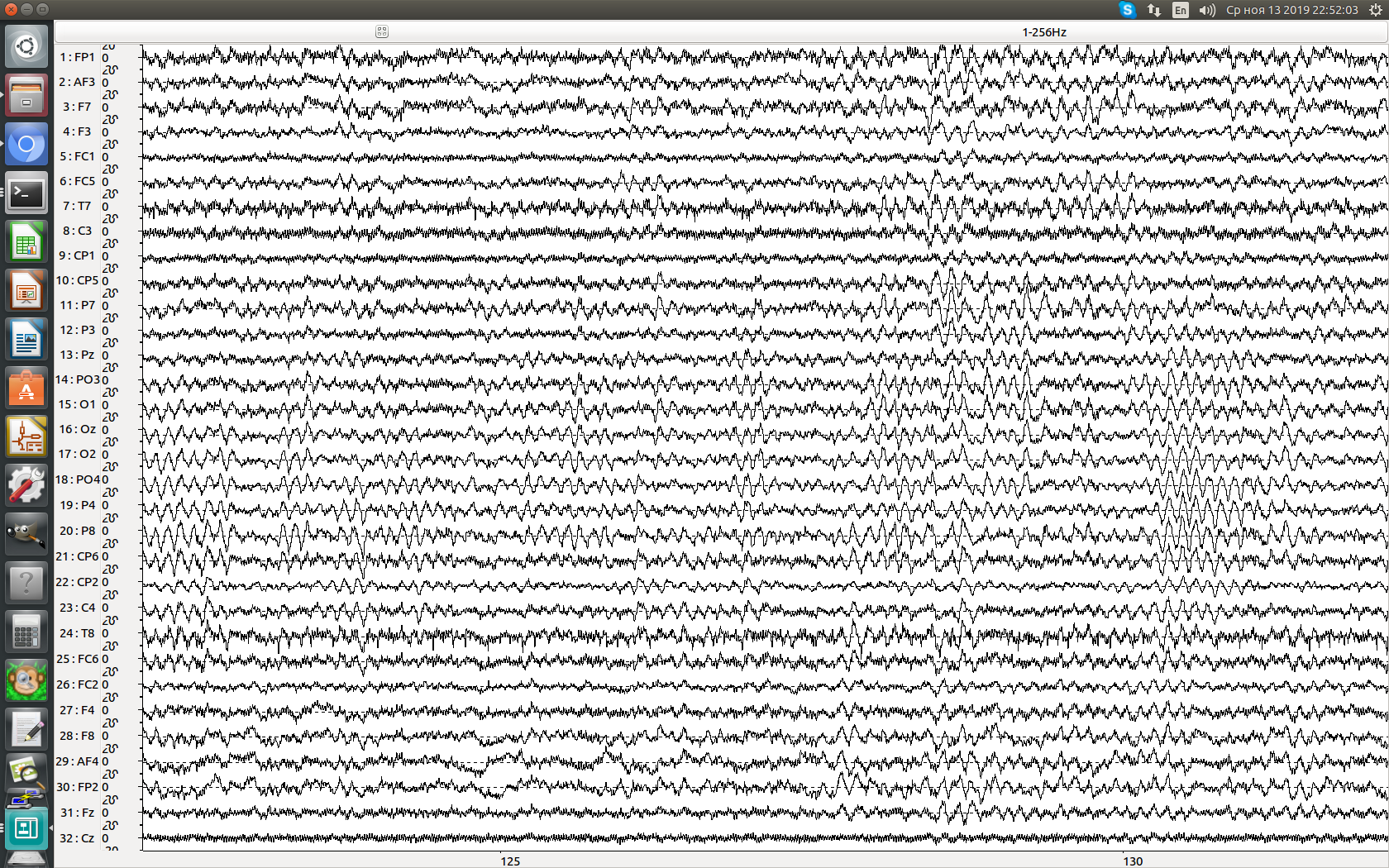
Task: Open the Calculator app from the dock
Action: click(x=26, y=632)
